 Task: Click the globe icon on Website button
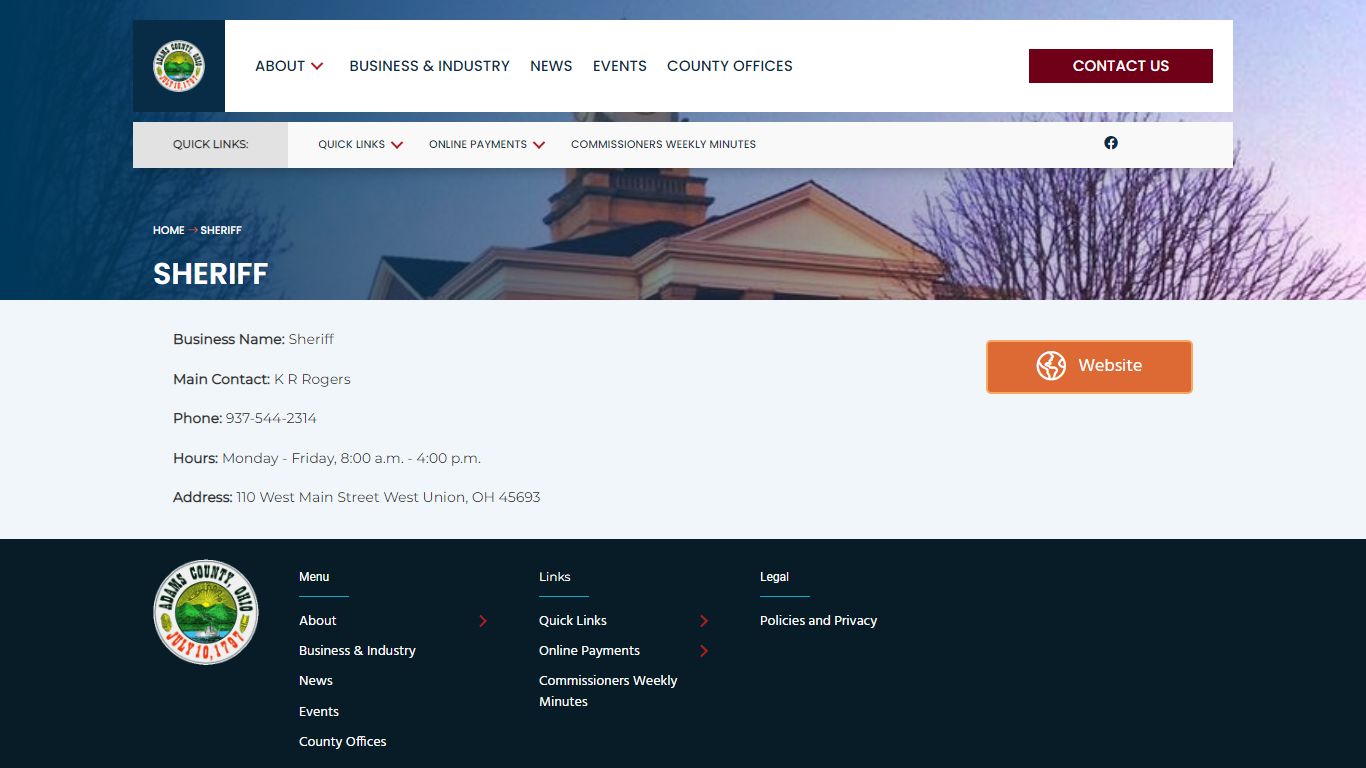point(1051,366)
